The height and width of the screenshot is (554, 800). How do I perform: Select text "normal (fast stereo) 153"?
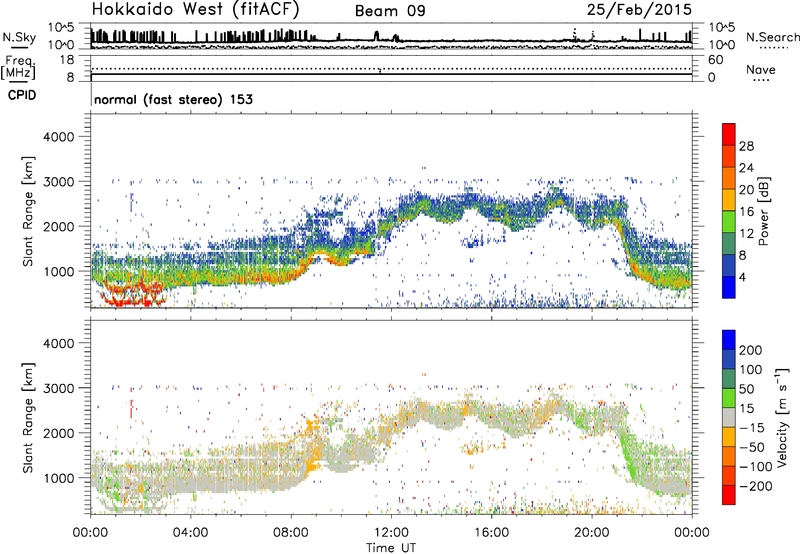pyautogui.click(x=173, y=99)
